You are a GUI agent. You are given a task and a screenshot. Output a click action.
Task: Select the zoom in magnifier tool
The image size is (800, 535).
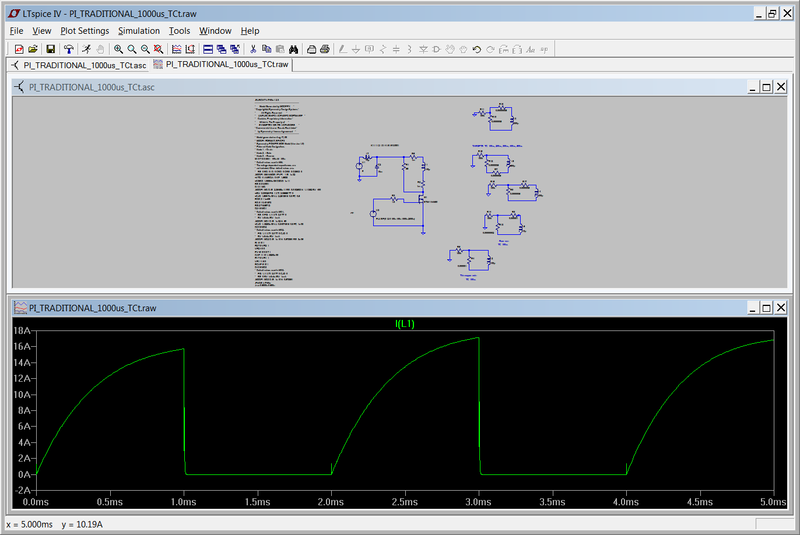119,48
